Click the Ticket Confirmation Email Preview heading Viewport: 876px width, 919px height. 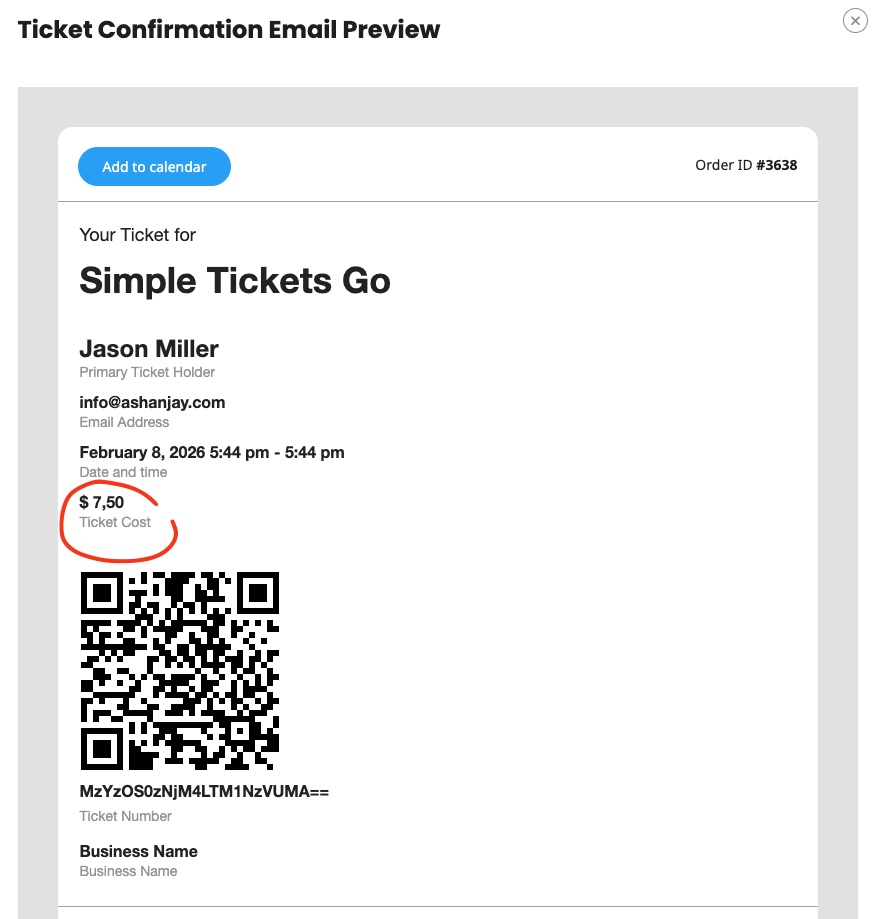point(229,29)
